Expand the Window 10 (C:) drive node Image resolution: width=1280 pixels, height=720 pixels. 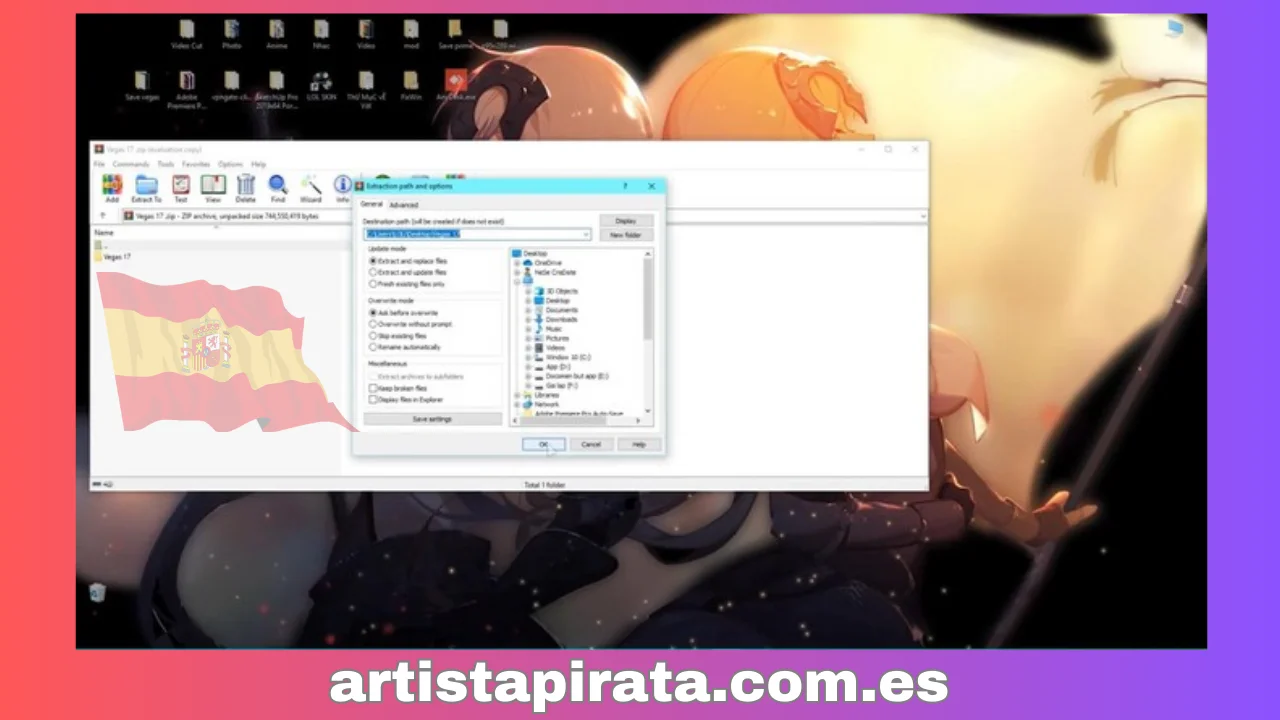pos(528,358)
